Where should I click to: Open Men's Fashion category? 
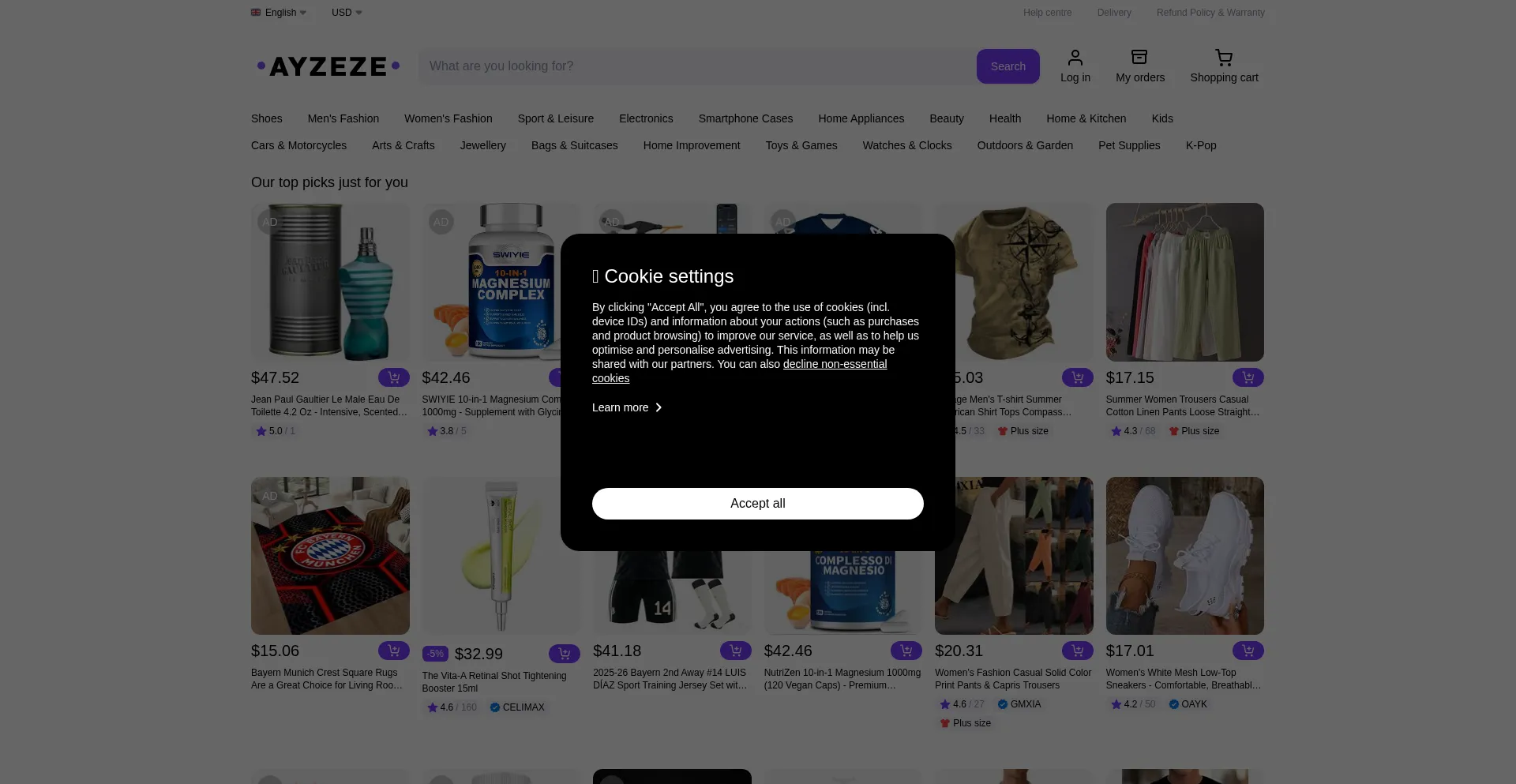343,118
